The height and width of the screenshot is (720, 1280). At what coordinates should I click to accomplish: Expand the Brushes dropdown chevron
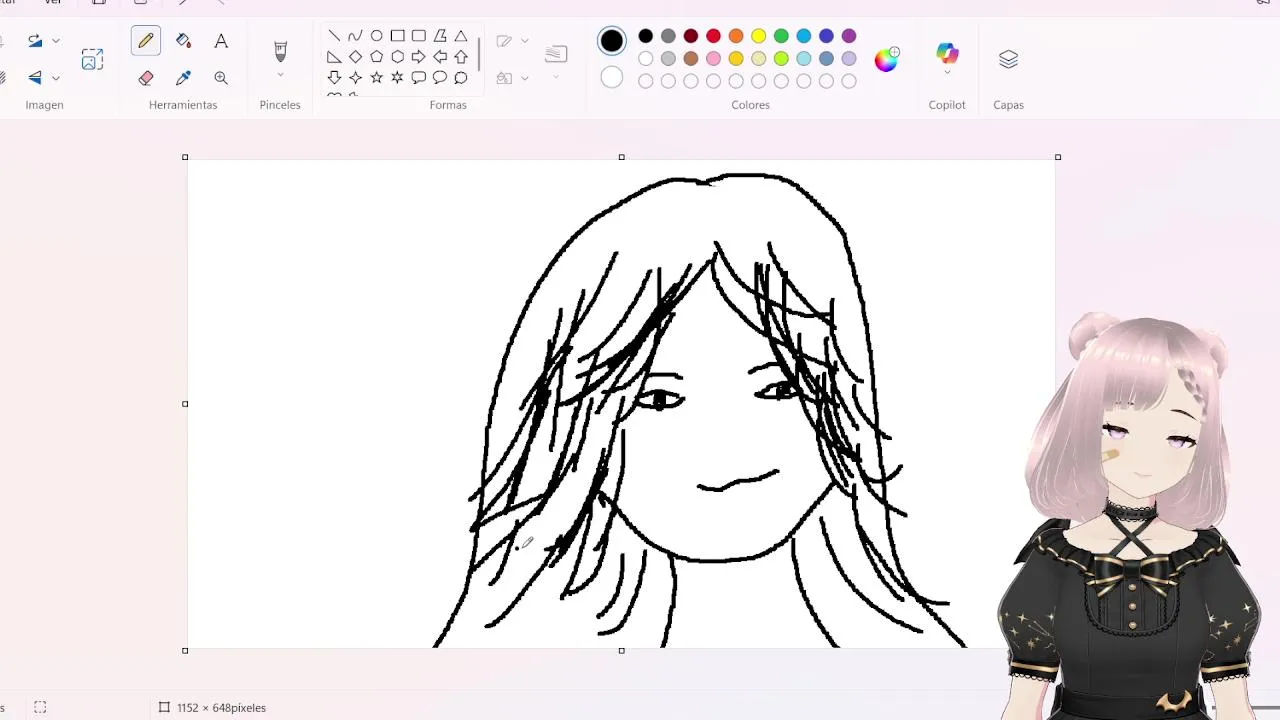pyautogui.click(x=280, y=76)
